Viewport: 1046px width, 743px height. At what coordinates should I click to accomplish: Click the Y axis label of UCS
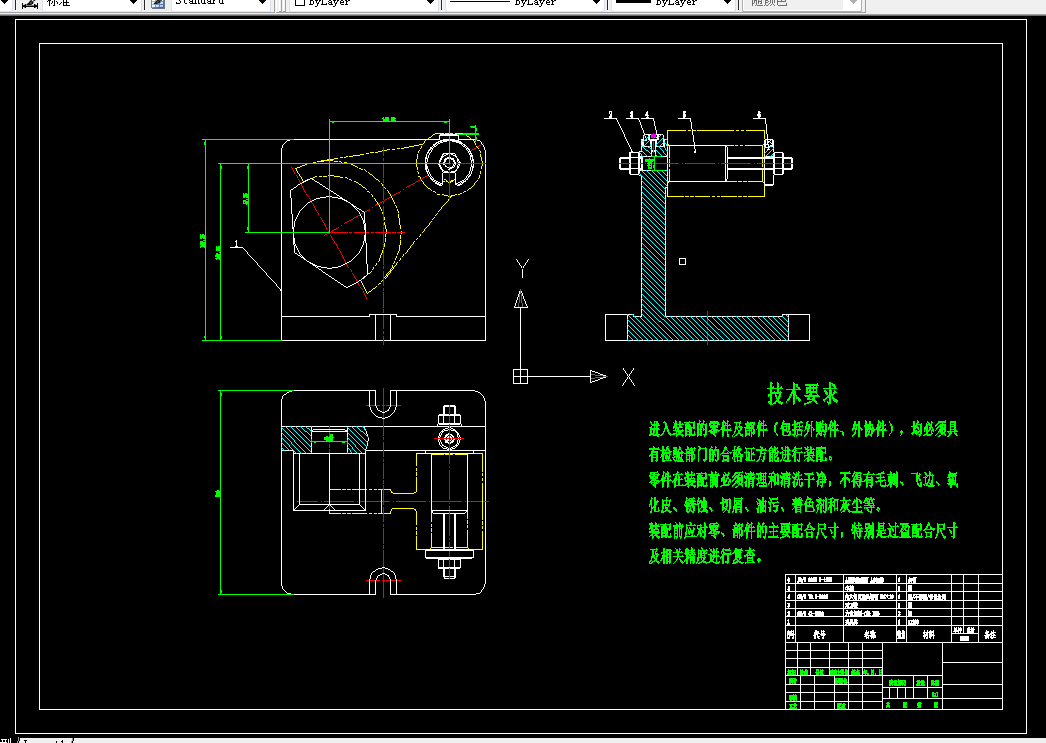tap(522, 268)
